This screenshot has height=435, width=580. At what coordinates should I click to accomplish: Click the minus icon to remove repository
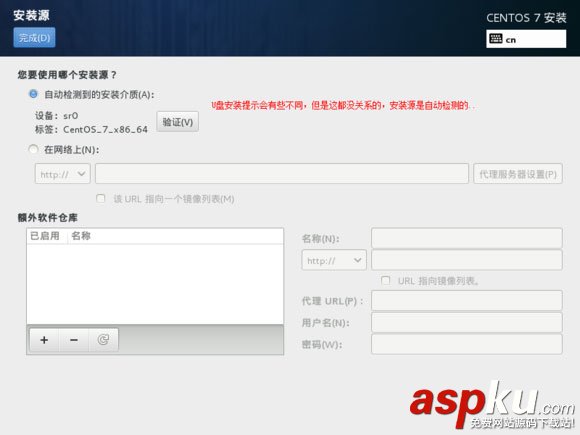pyautogui.click(x=74, y=340)
